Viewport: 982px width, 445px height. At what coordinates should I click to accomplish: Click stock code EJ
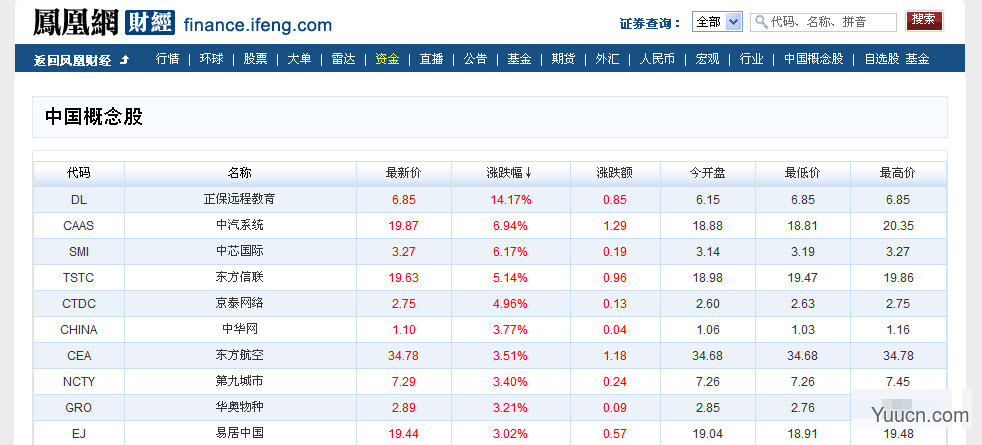(79, 434)
